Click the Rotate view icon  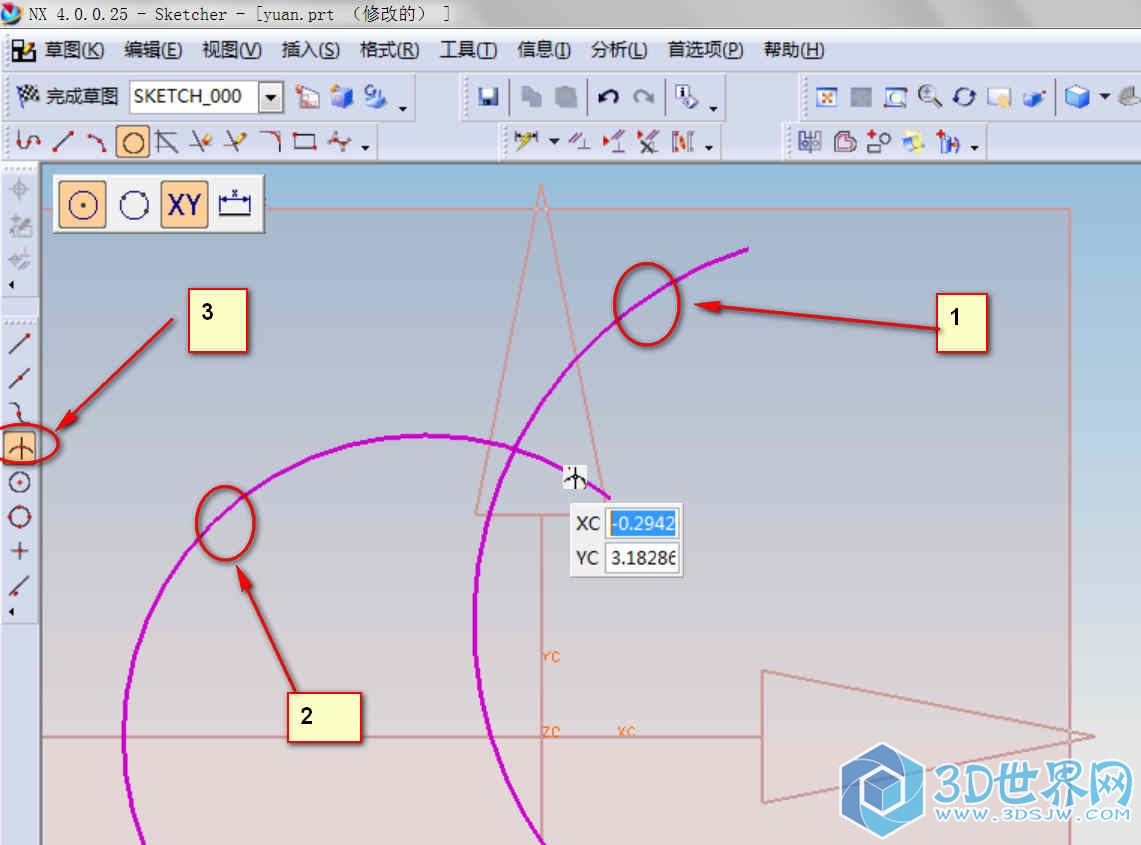tap(964, 97)
